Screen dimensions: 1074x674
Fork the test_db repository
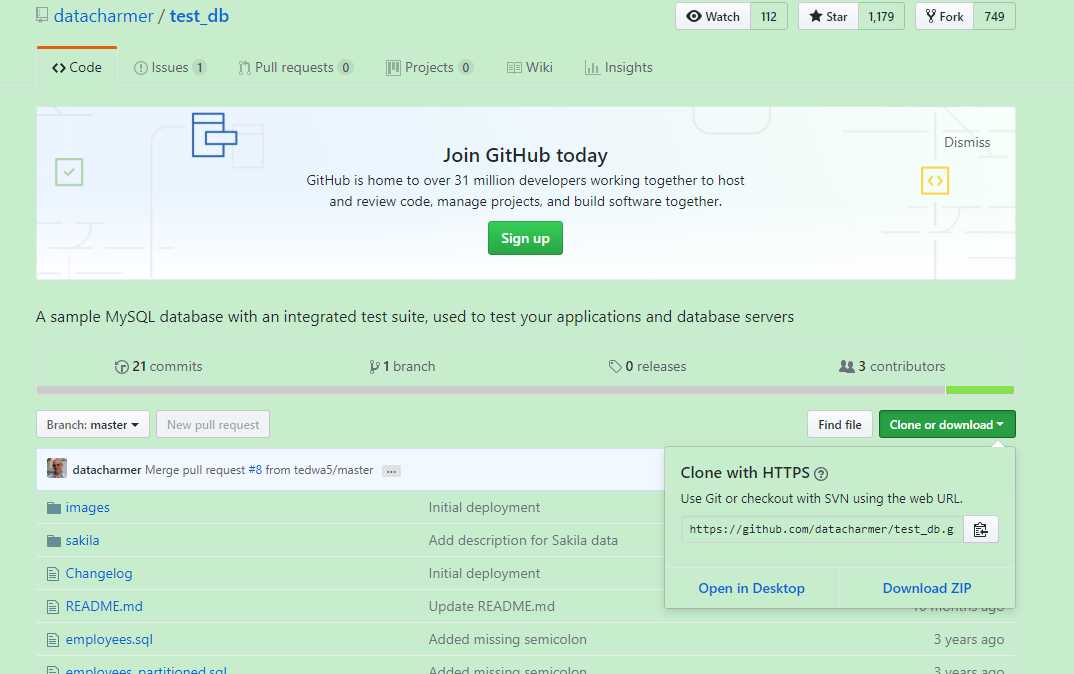pyautogui.click(x=945, y=16)
